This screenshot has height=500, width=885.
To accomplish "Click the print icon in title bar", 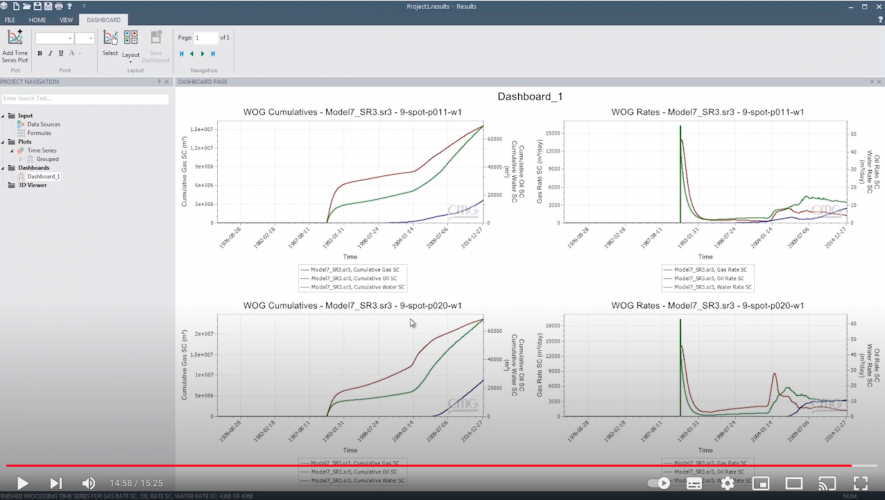I will 58,6.
